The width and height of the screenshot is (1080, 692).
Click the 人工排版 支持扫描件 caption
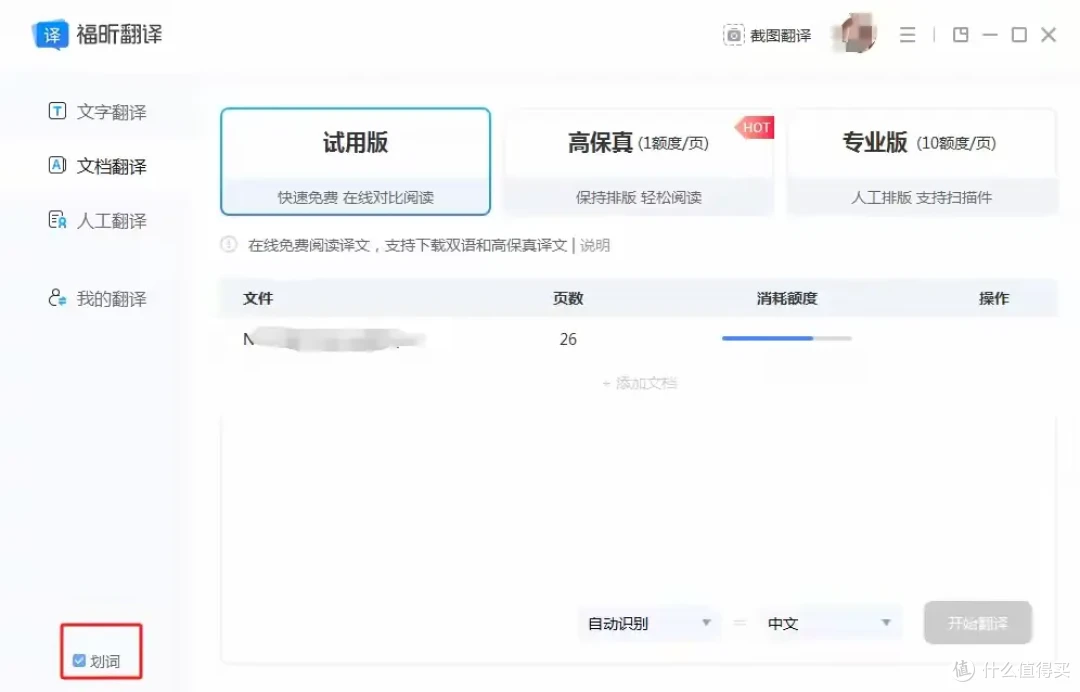click(922, 198)
